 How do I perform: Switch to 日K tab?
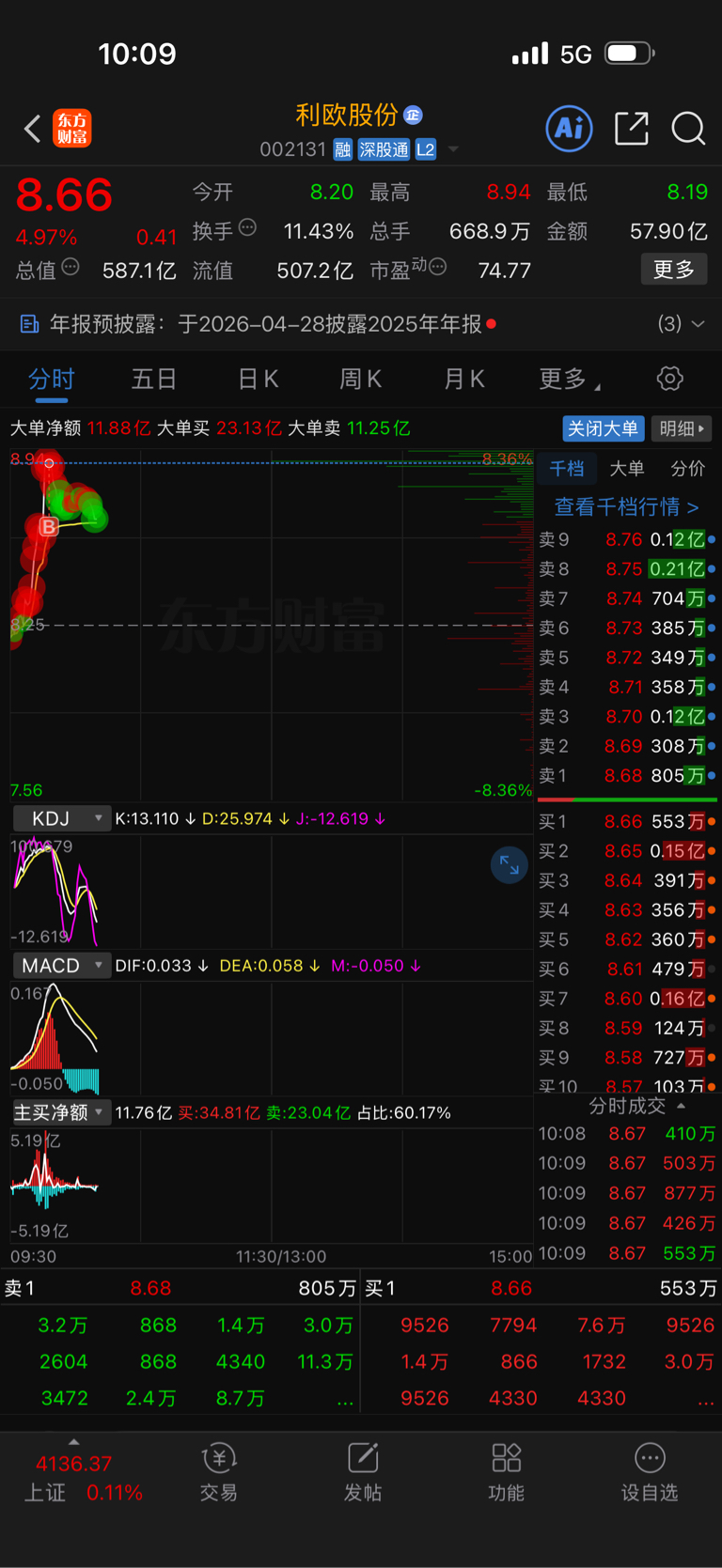click(258, 379)
